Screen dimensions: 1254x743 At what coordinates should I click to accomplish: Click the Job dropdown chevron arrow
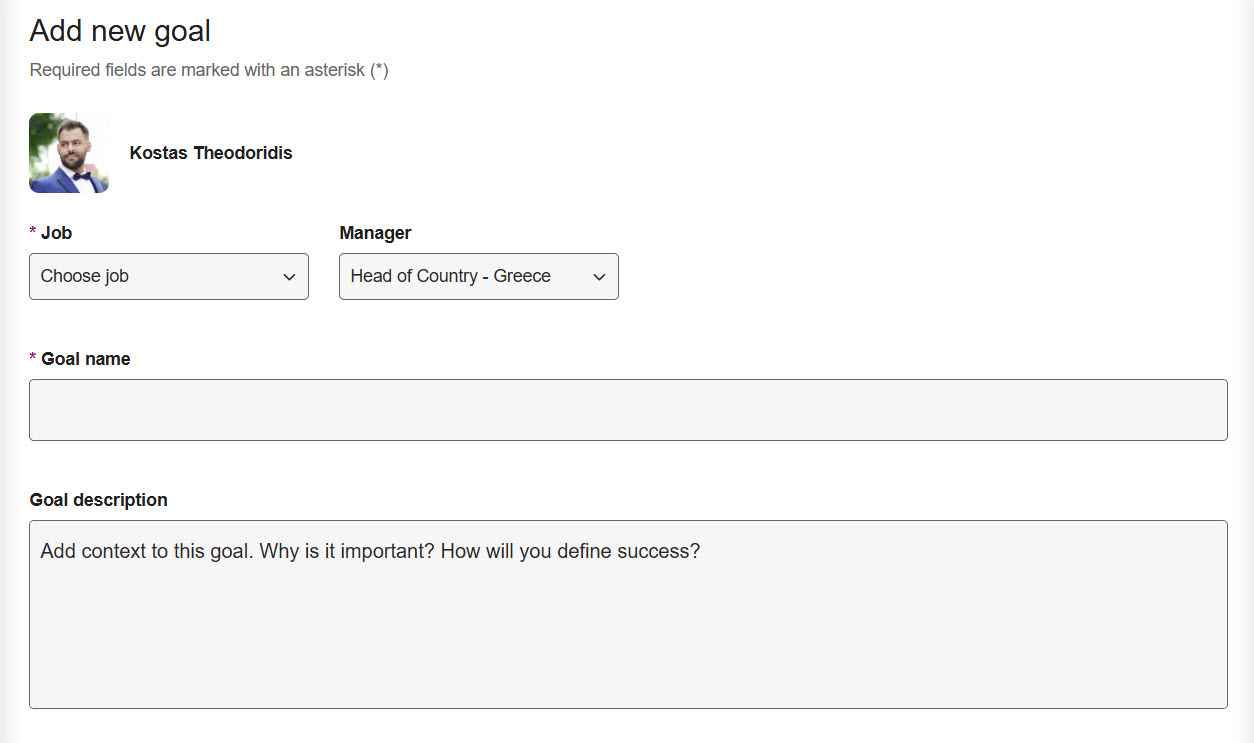(289, 277)
